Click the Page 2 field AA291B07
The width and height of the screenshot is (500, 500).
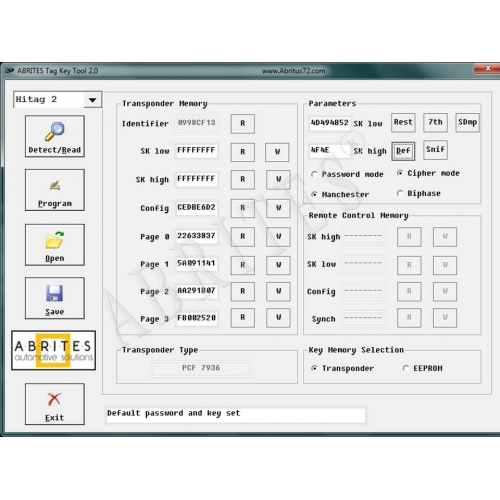[197, 291]
